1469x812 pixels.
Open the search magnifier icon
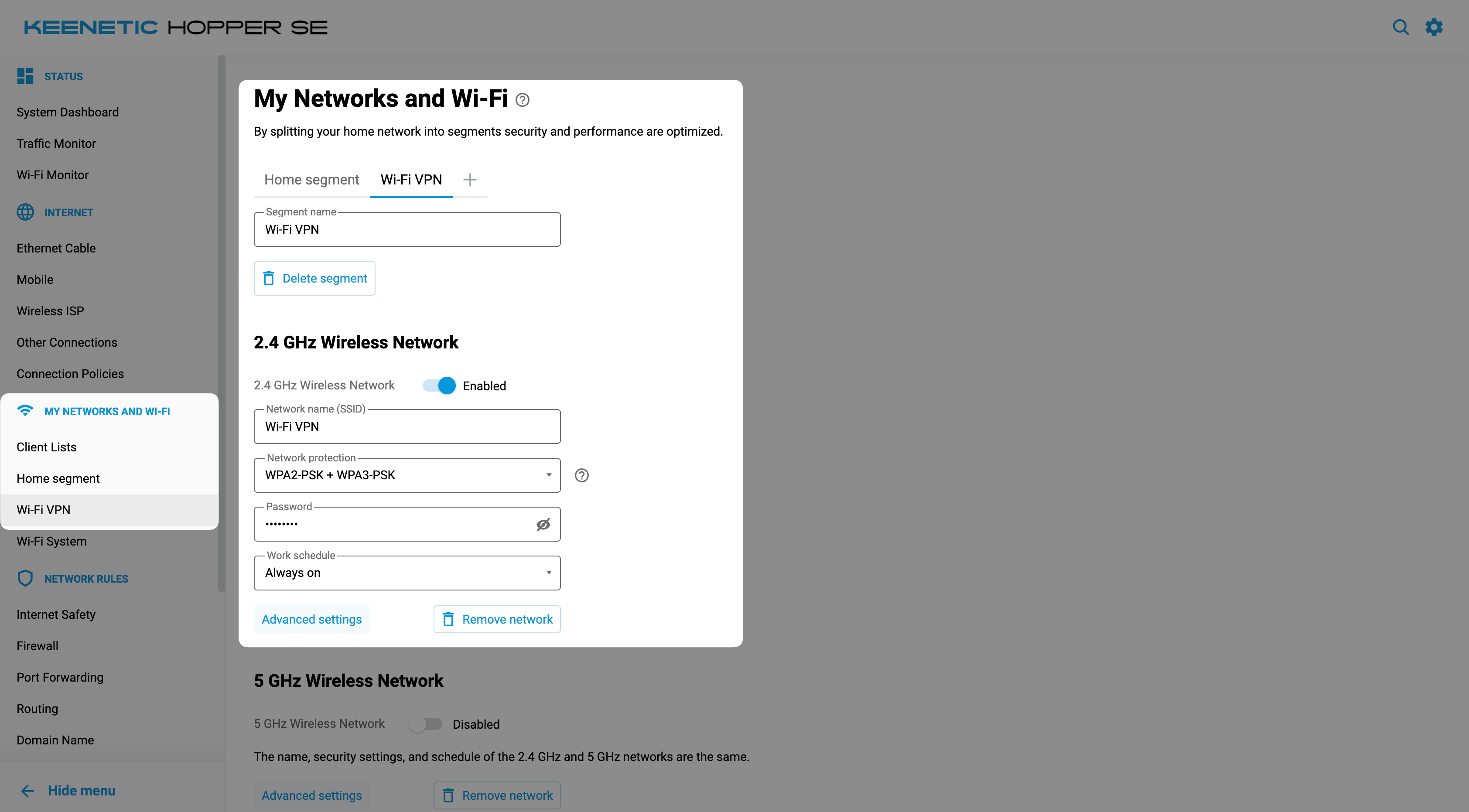[1400, 27]
